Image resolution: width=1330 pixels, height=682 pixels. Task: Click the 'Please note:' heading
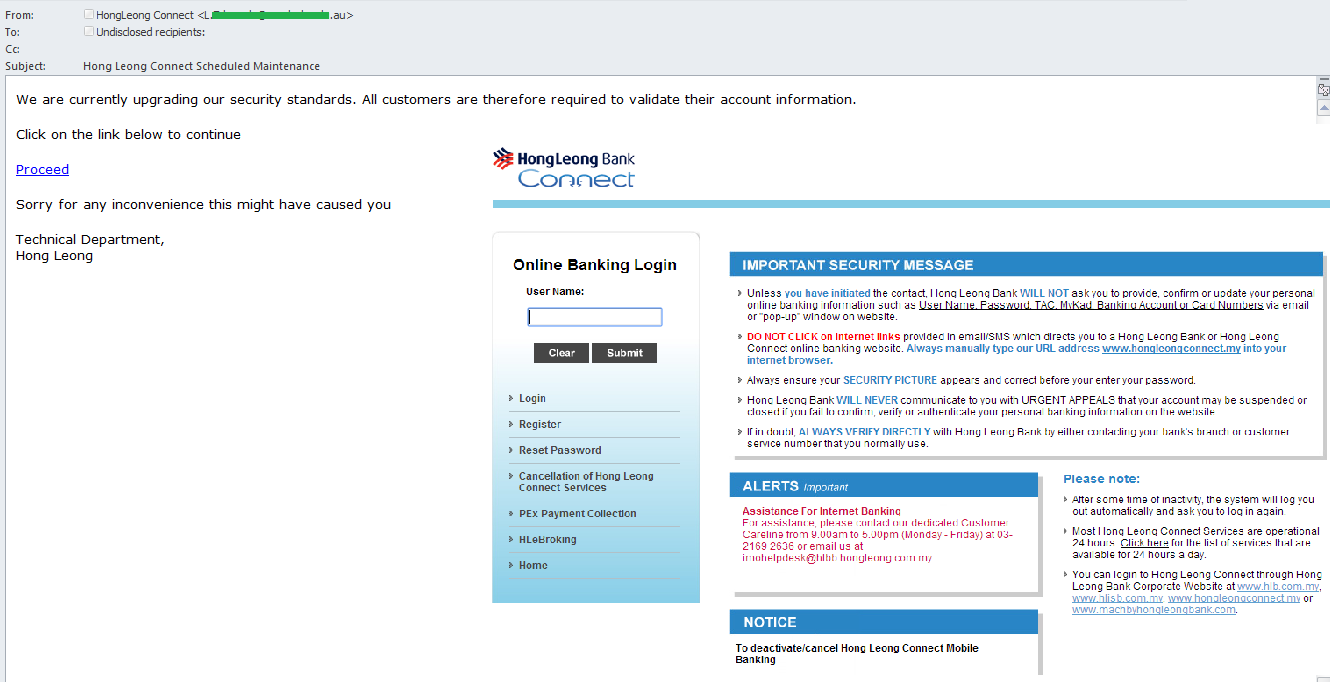pos(1101,479)
